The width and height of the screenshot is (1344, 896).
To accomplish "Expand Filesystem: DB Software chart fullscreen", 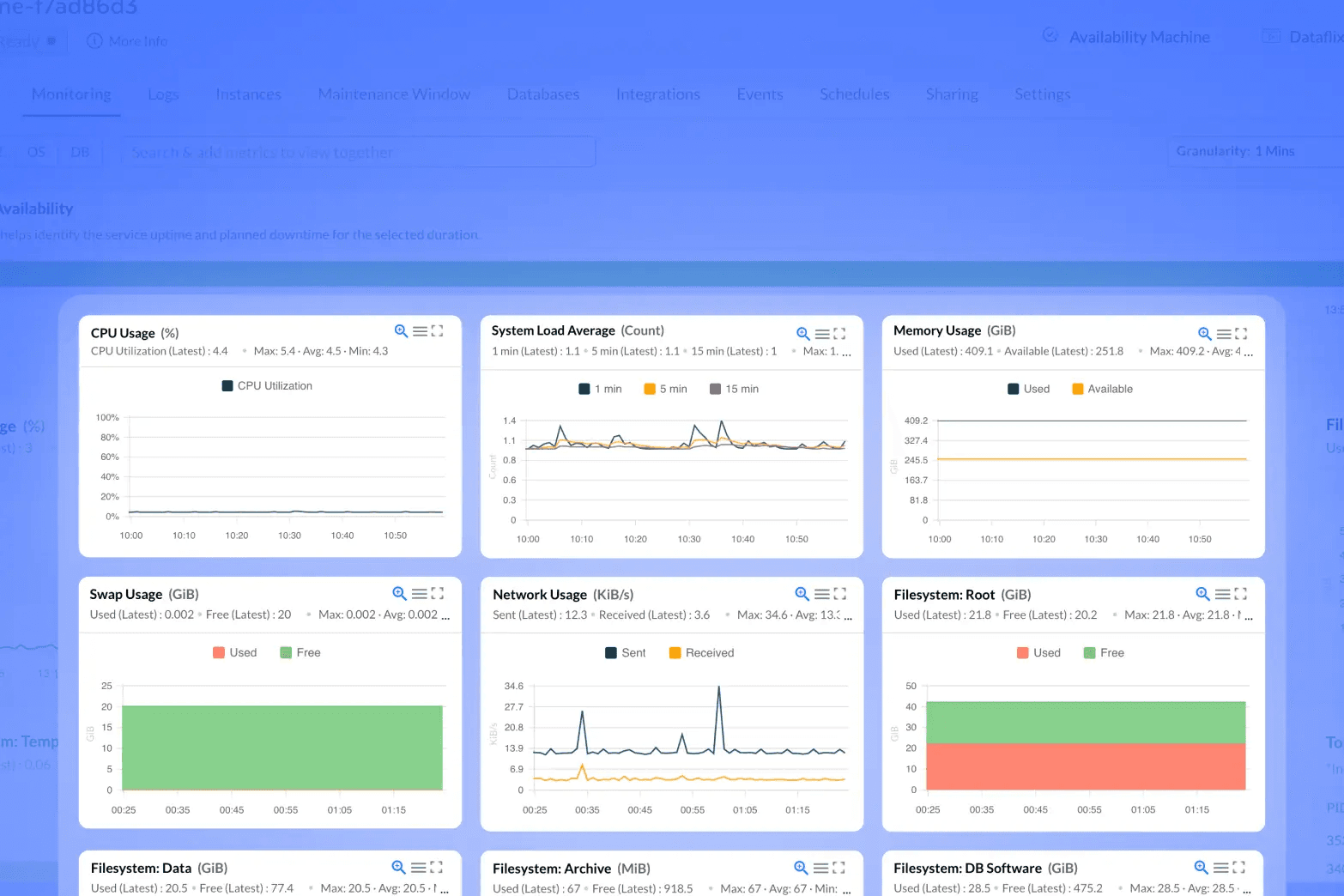I will tap(1238, 868).
